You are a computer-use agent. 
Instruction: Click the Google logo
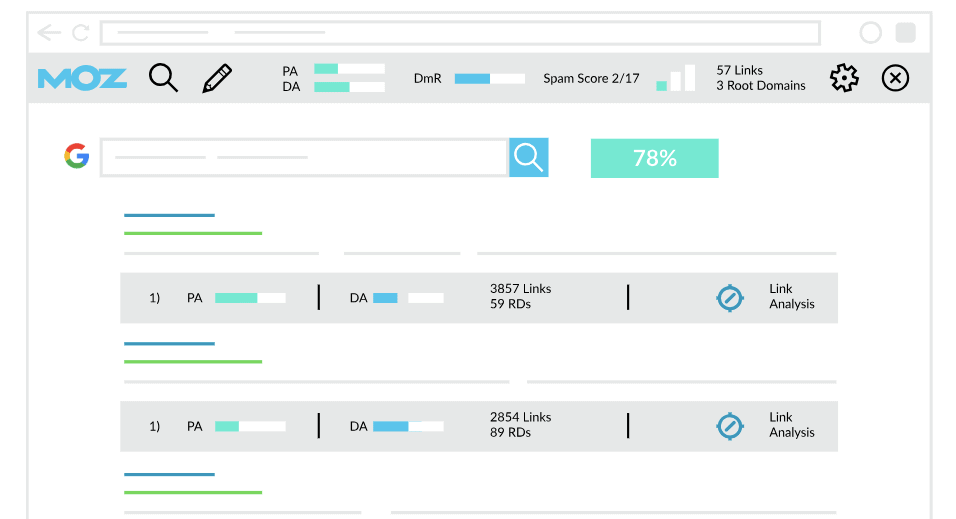click(x=77, y=156)
